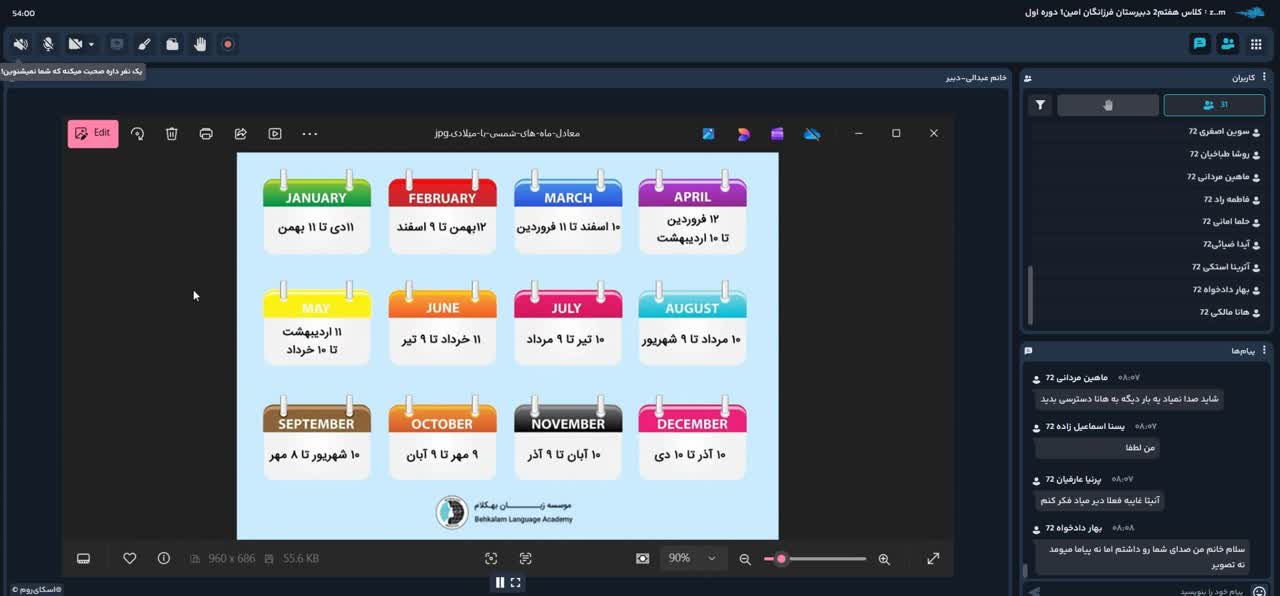The width and height of the screenshot is (1280, 596).
Task: Print the calendar image
Action: point(206,134)
